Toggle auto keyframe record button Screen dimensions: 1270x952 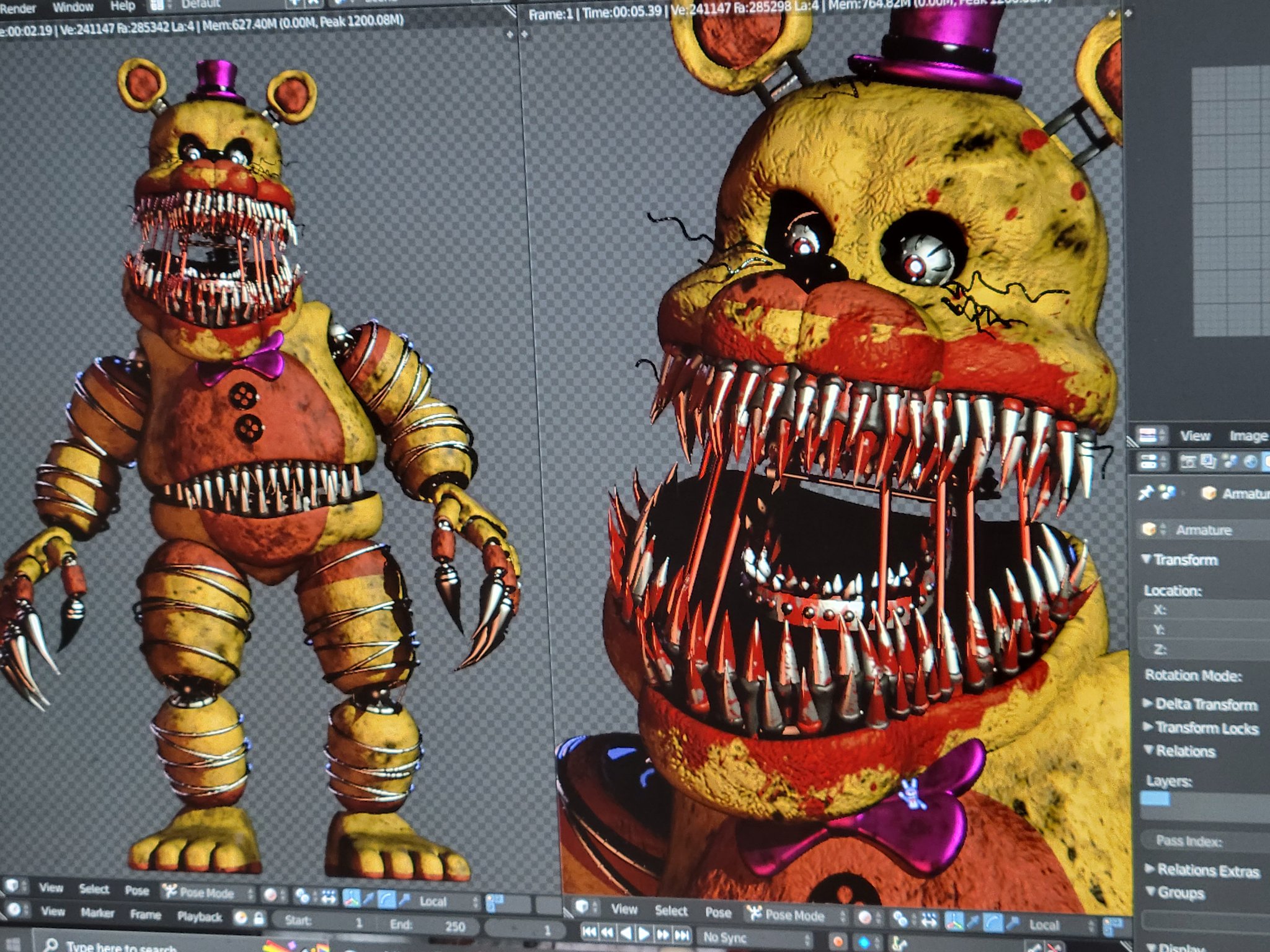838,941
